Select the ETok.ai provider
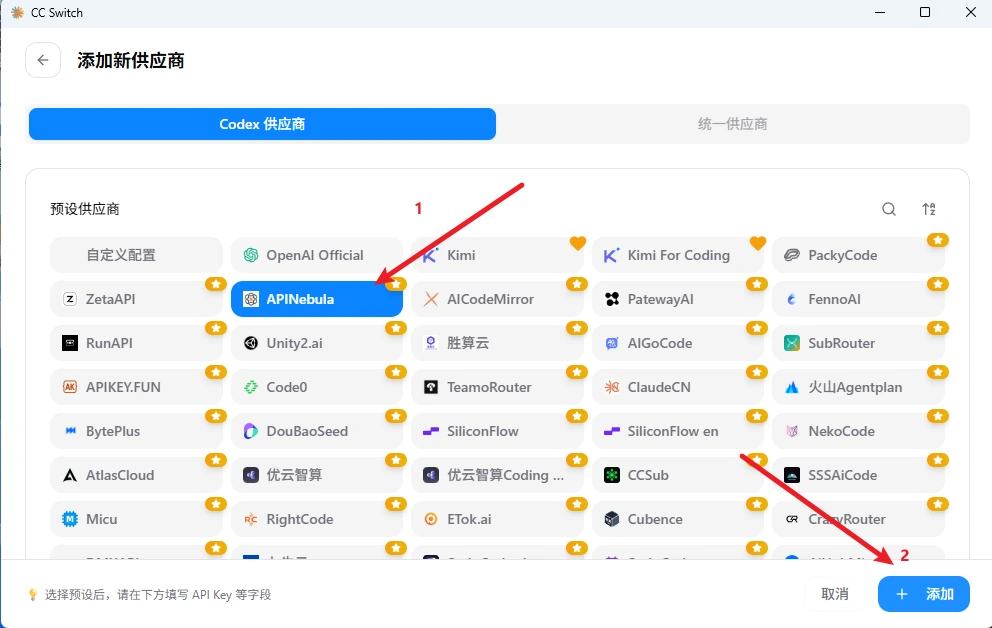Image resolution: width=992 pixels, height=628 pixels. [497, 519]
